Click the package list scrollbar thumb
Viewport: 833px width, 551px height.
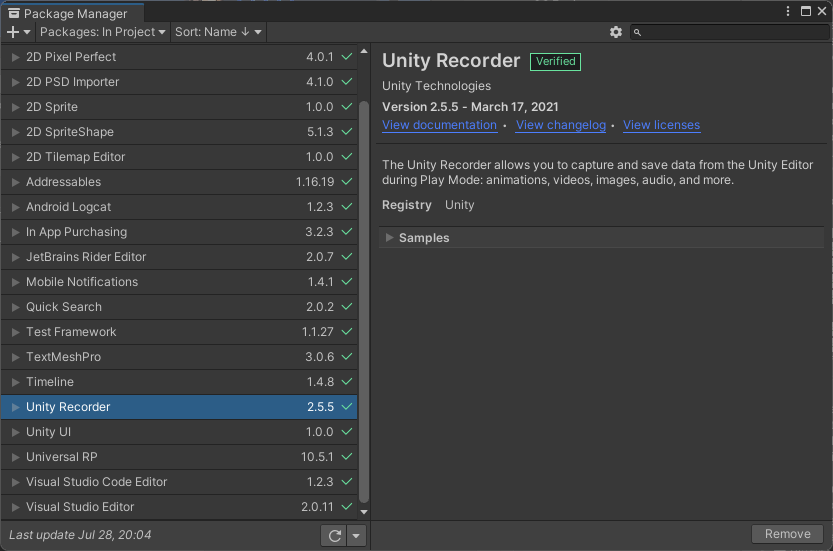[x=364, y=301]
